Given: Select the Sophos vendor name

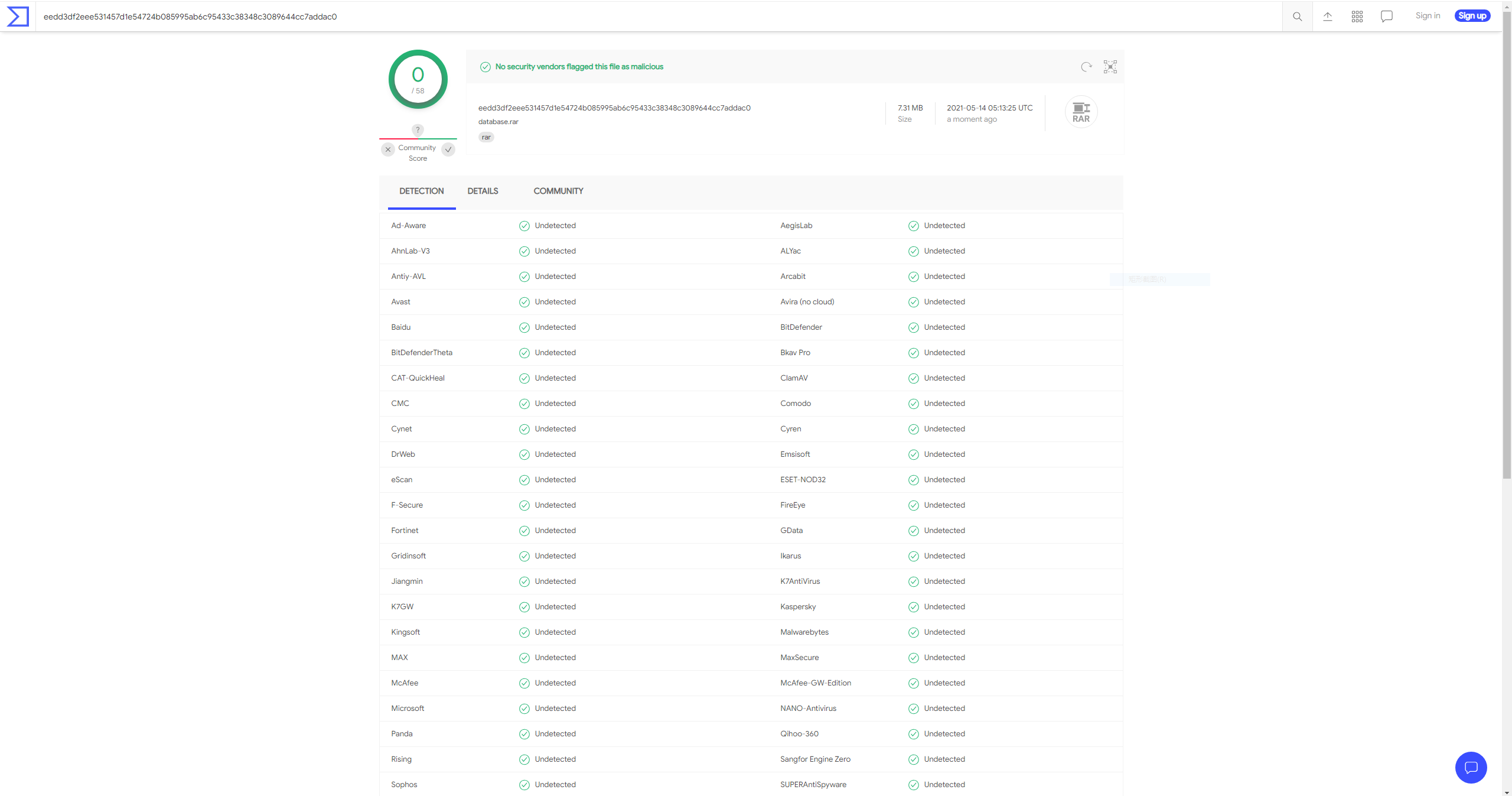Looking at the screenshot, I should pos(404,785).
